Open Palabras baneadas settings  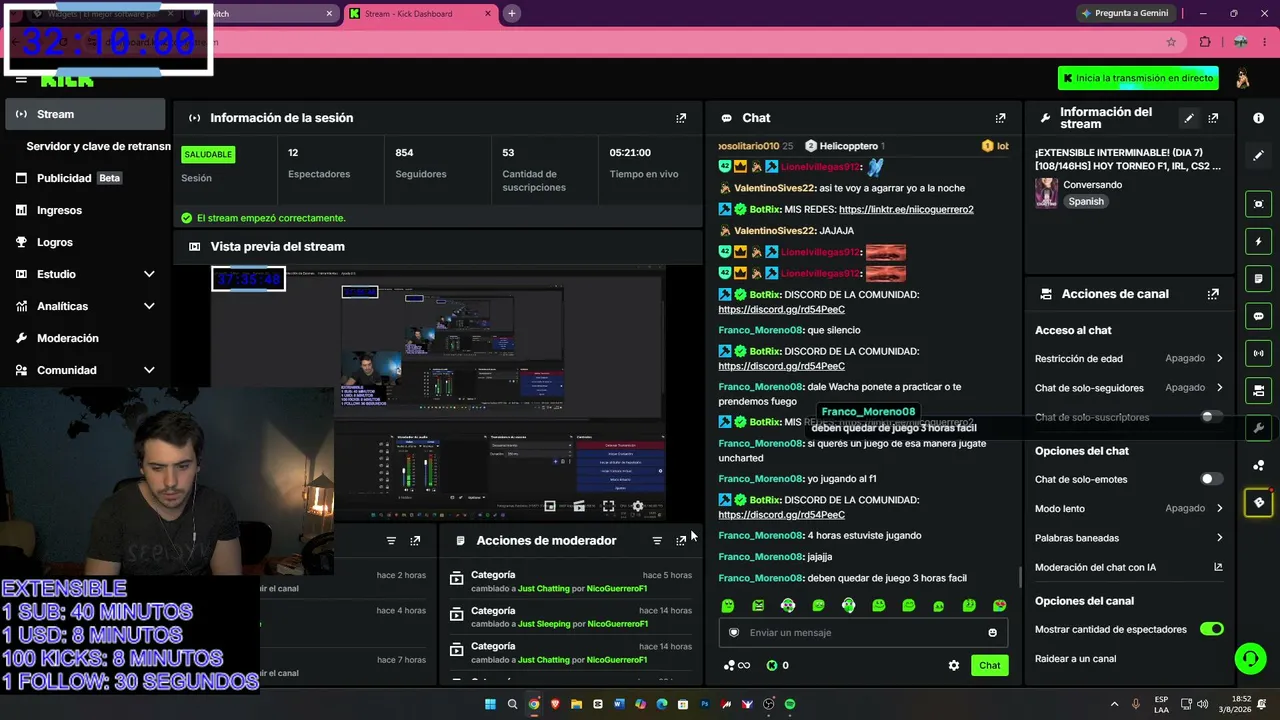pyautogui.click(x=1129, y=538)
